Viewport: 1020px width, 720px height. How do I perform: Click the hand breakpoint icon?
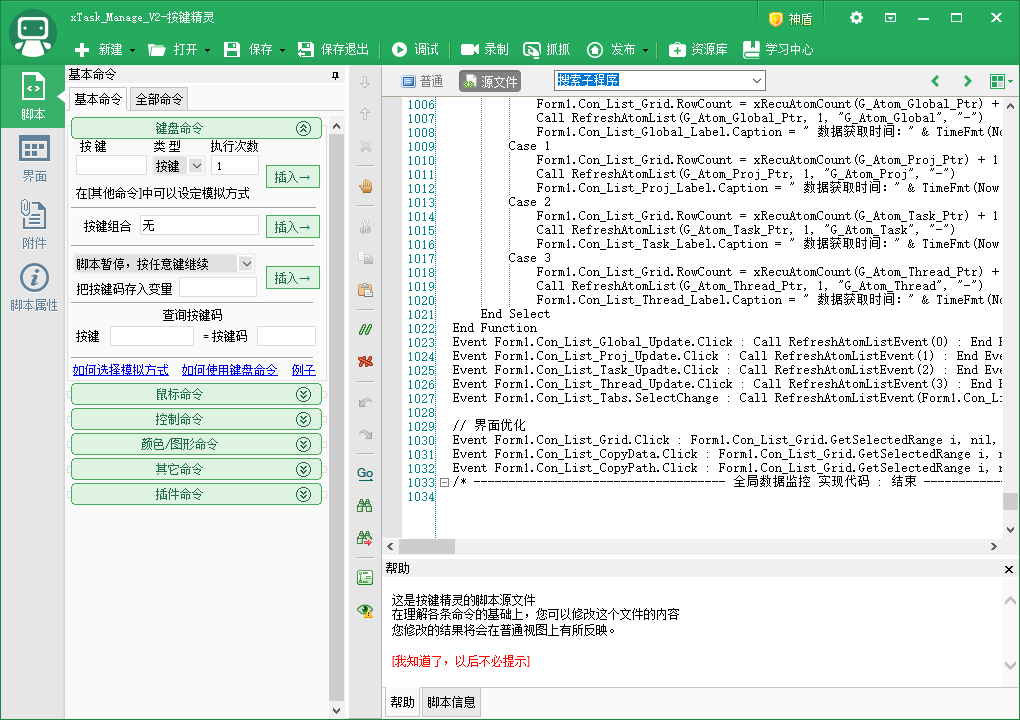pos(366,187)
